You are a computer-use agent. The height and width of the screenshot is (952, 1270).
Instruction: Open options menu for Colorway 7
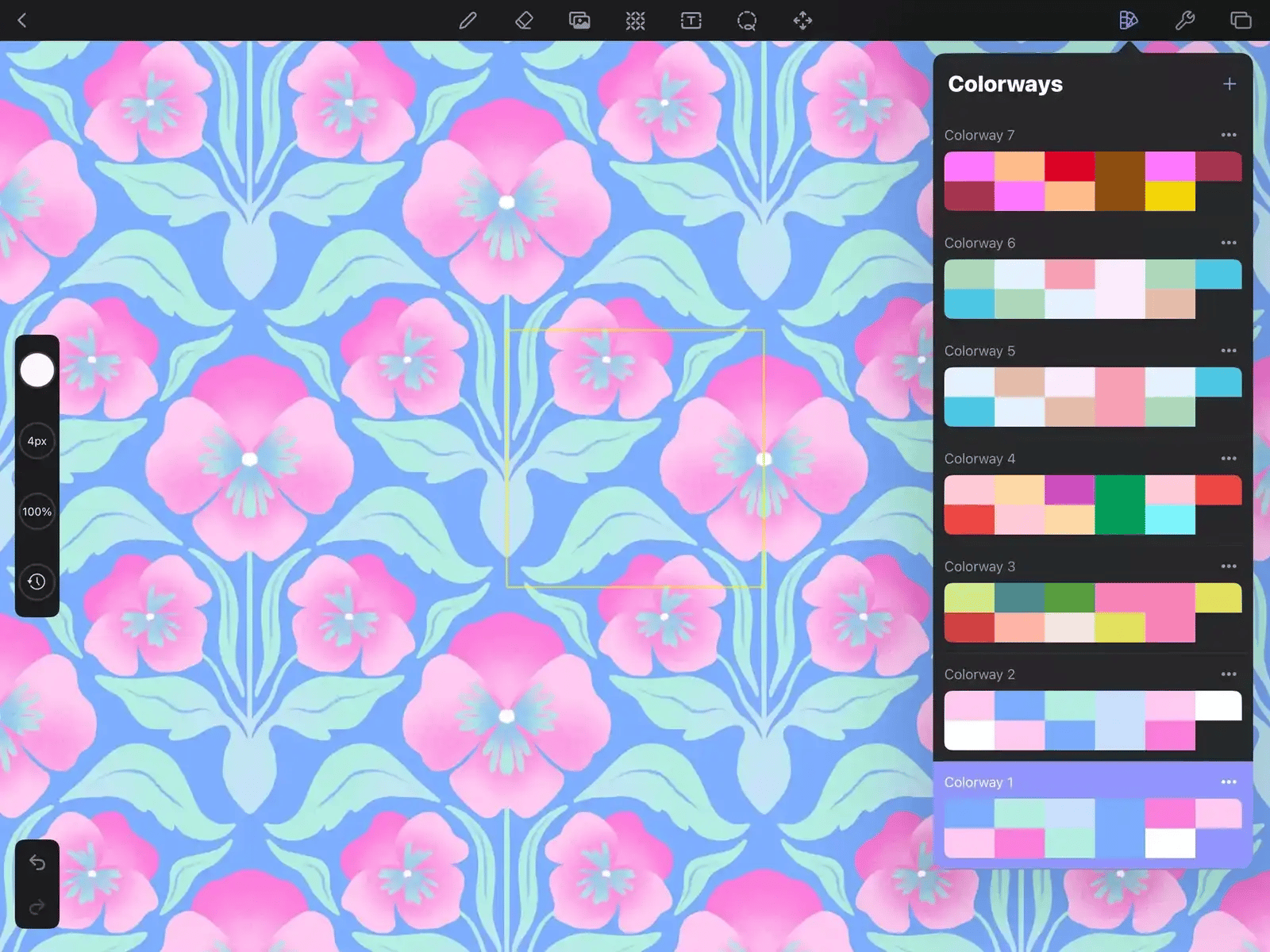(x=1229, y=135)
